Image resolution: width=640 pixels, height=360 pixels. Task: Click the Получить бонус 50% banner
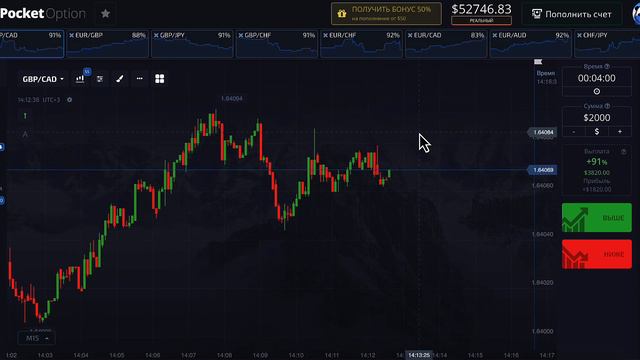pos(386,13)
